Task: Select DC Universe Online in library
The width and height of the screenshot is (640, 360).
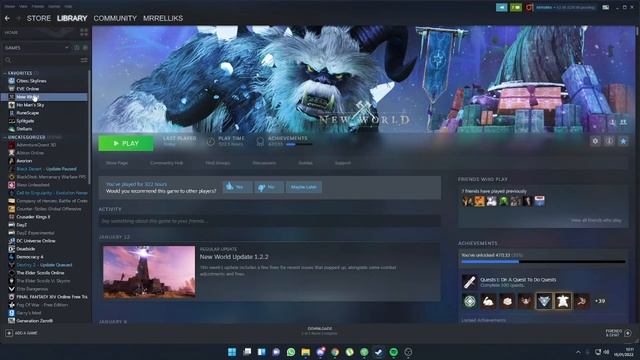Action: 36,241
